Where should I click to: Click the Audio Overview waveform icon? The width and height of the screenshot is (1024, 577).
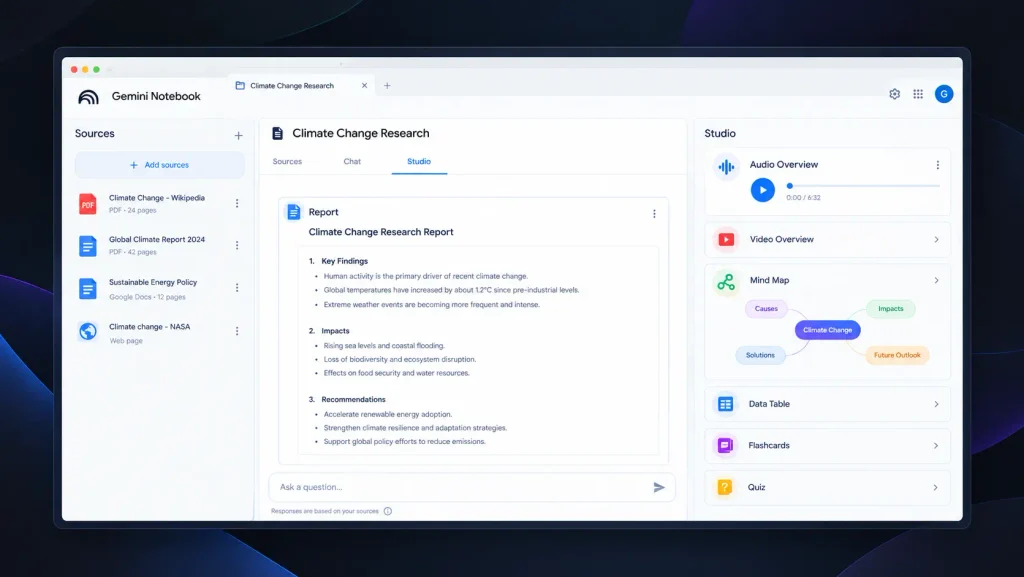click(726, 166)
